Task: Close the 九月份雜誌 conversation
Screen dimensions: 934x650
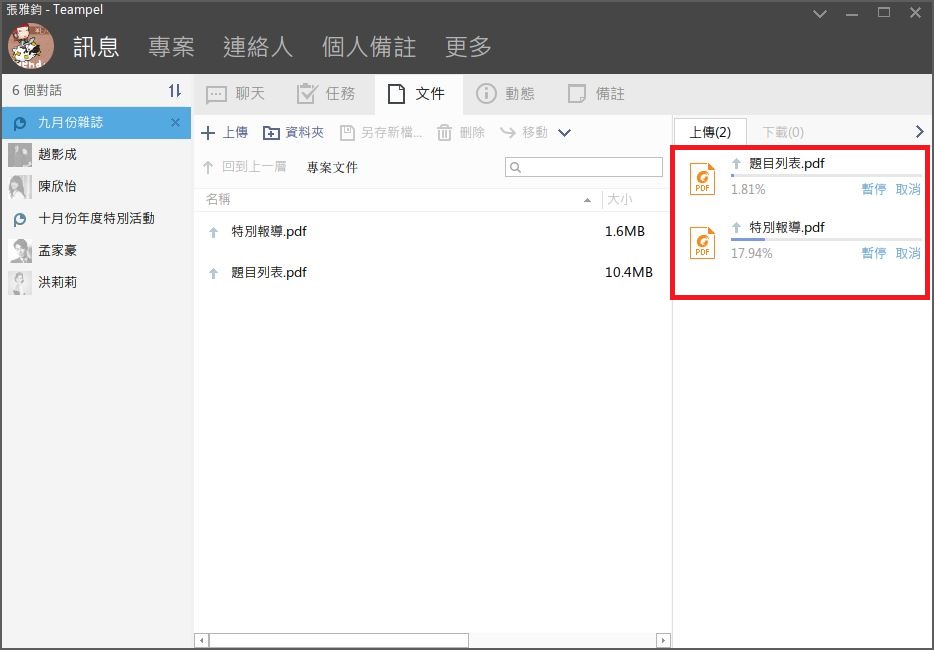Action: 175,122
